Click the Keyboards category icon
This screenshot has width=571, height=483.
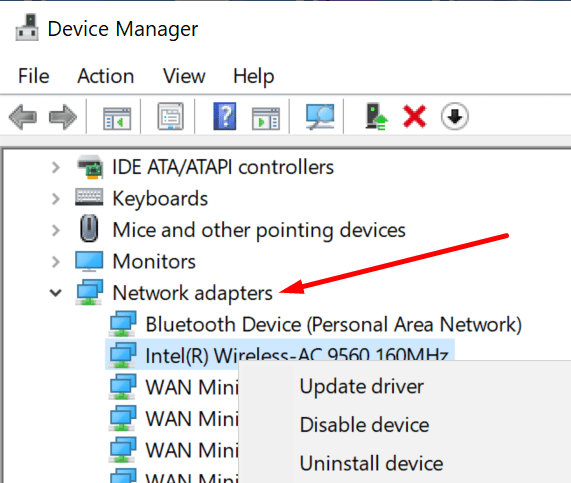[89, 198]
